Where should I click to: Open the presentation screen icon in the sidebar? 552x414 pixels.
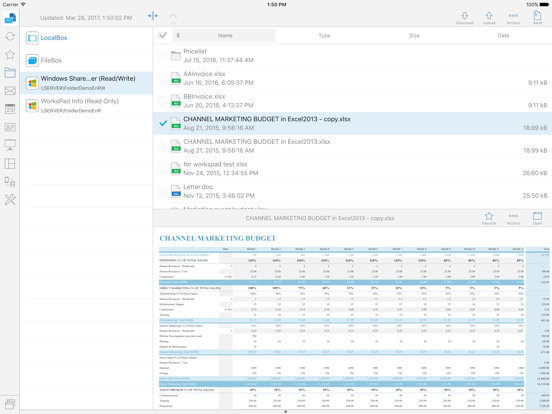click(10, 145)
